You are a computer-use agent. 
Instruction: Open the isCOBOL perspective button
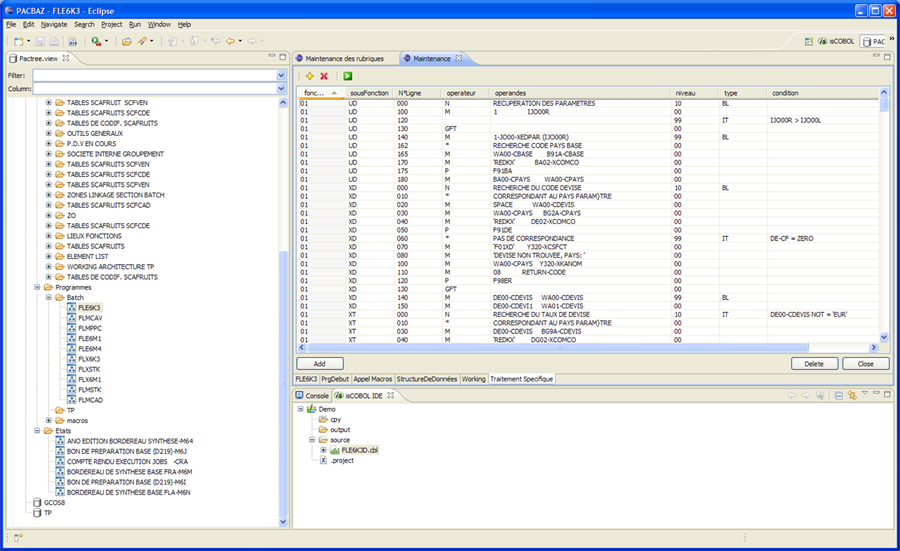pyautogui.click(x=838, y=41)
